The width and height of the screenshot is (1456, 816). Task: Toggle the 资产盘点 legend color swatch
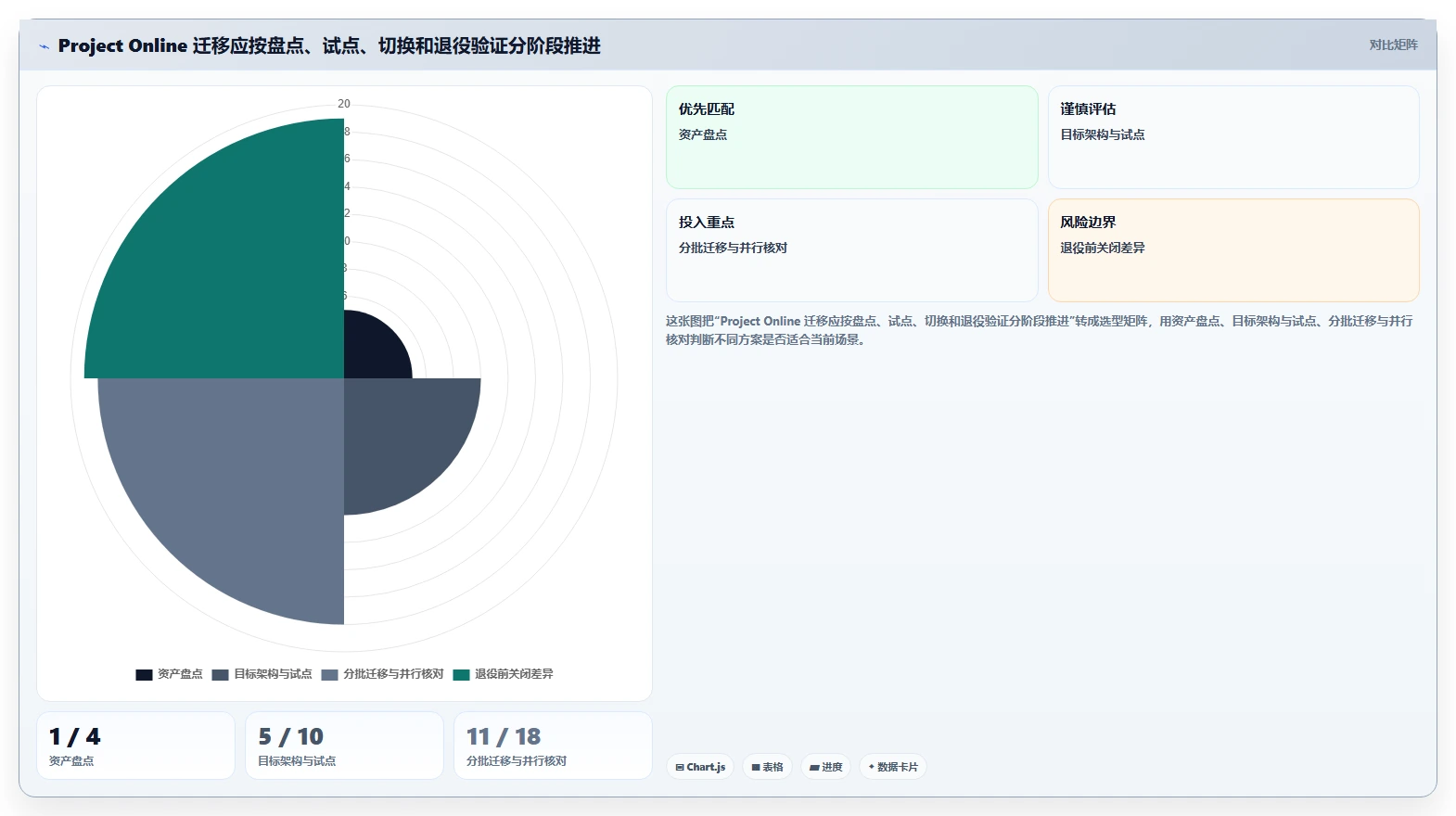[144, 674]
